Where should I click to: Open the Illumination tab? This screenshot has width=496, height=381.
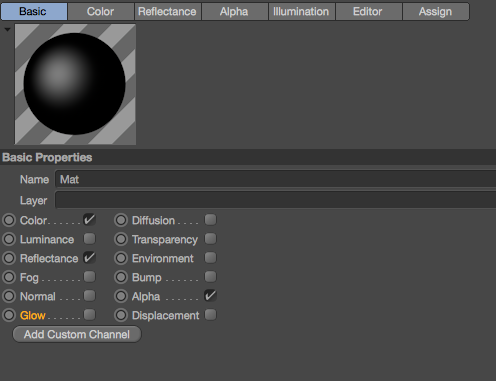coord(302,12)
